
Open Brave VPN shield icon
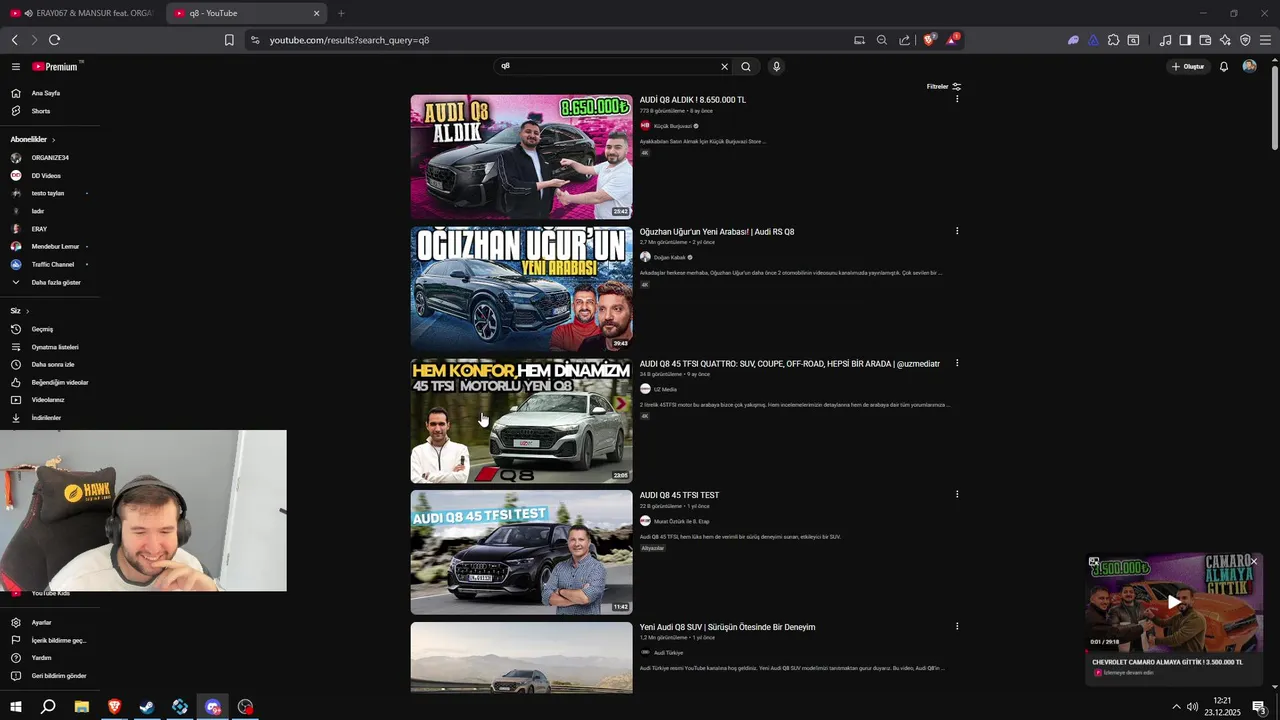coord(1245,40)
